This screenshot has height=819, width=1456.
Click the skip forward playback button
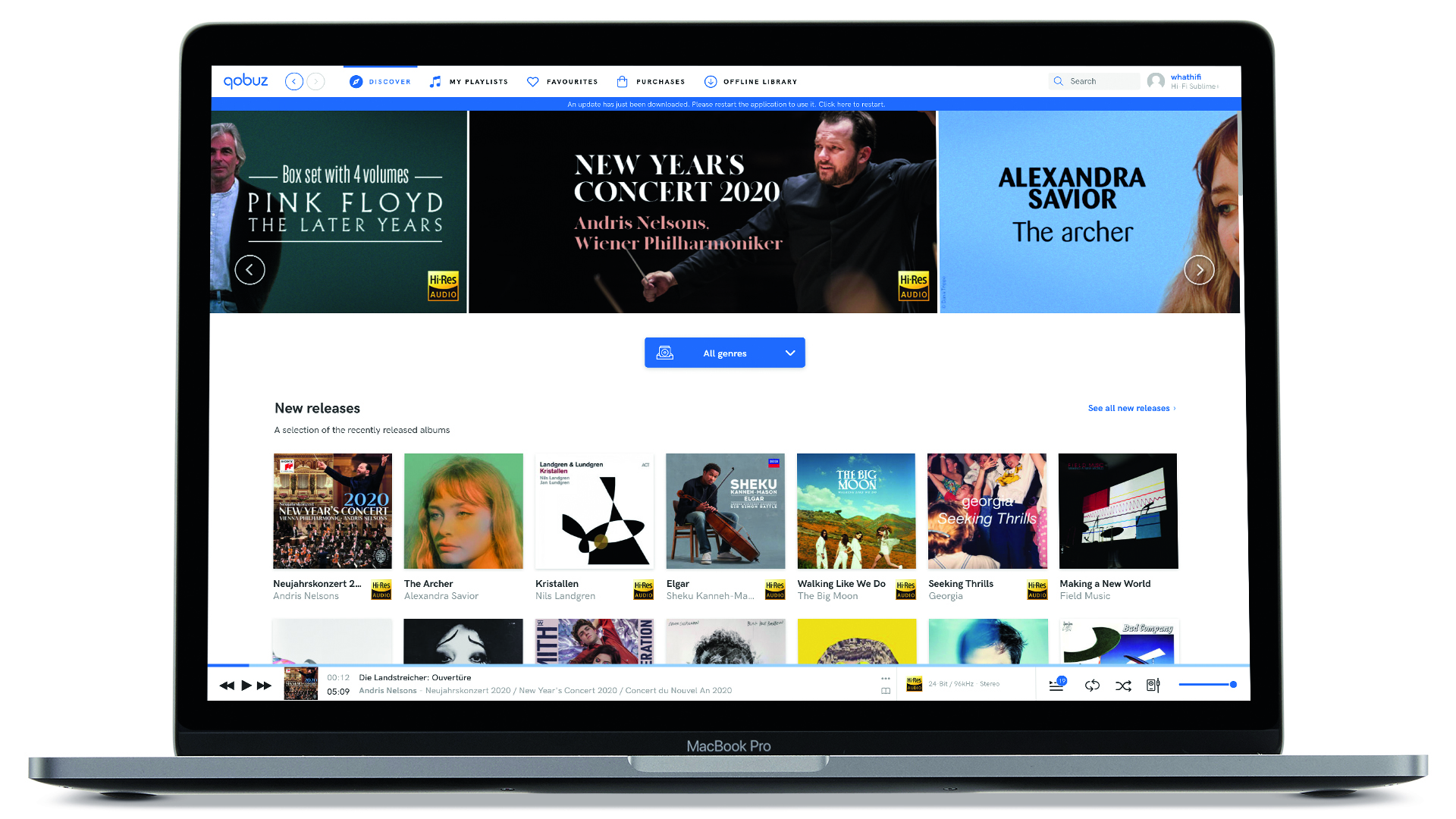tap(263, 685)
